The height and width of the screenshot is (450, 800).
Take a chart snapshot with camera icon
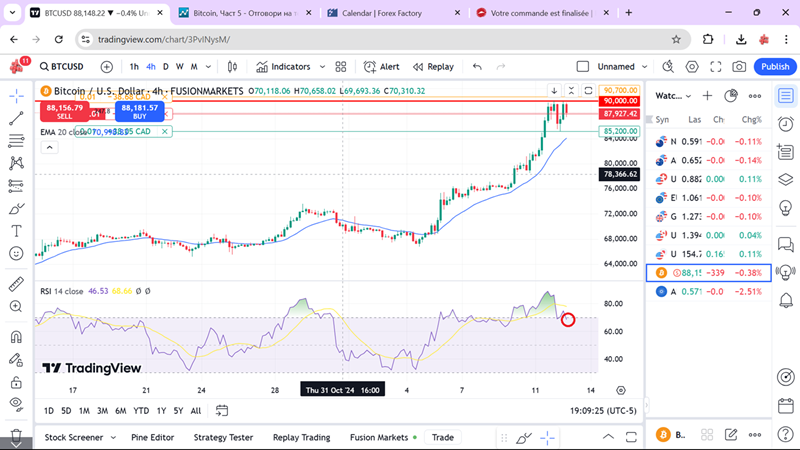coord(739,67)
